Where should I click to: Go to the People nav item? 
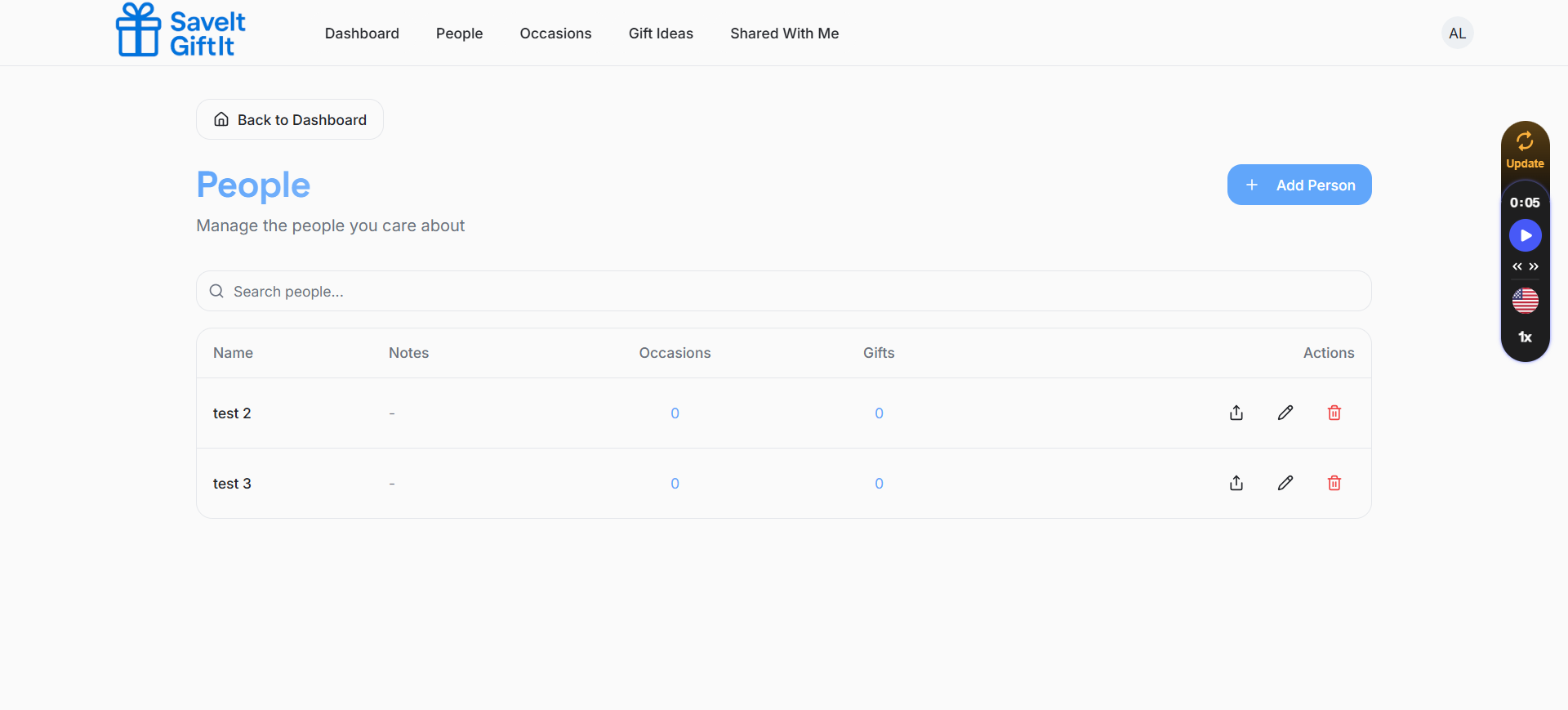459,33
